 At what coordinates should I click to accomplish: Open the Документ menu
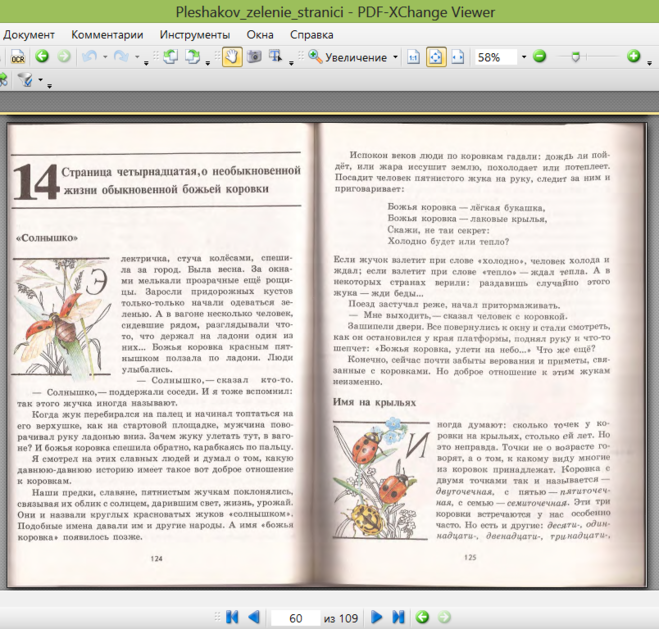[29, 34]
